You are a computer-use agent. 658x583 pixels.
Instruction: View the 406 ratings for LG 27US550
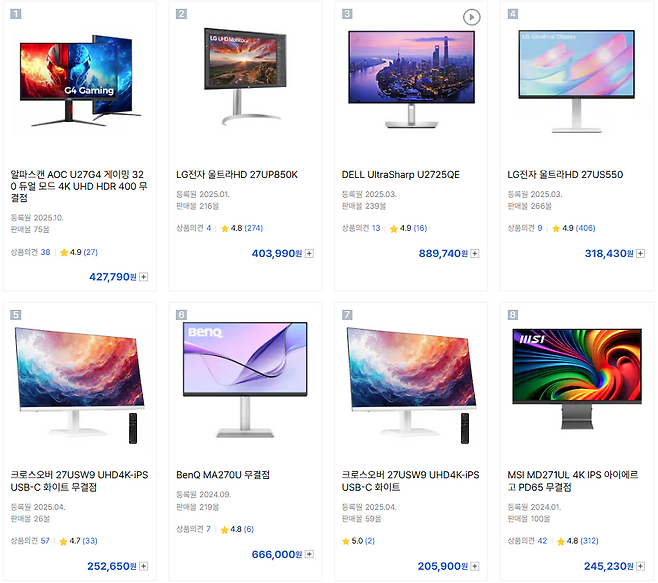(x=585, y=228)
